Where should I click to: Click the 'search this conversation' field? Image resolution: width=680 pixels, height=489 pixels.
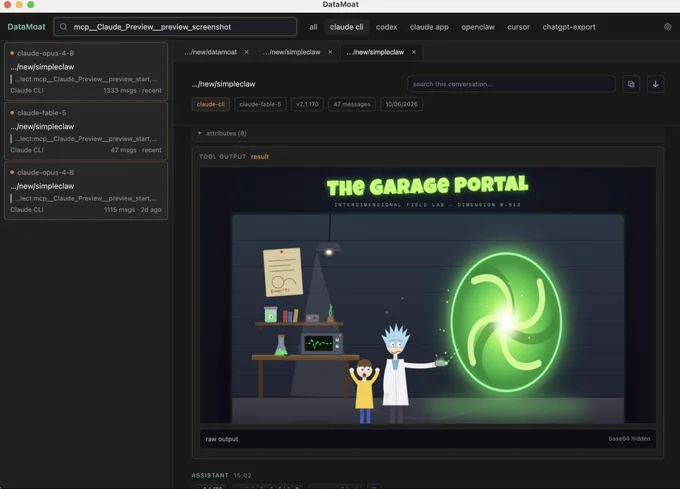[511, 84]
